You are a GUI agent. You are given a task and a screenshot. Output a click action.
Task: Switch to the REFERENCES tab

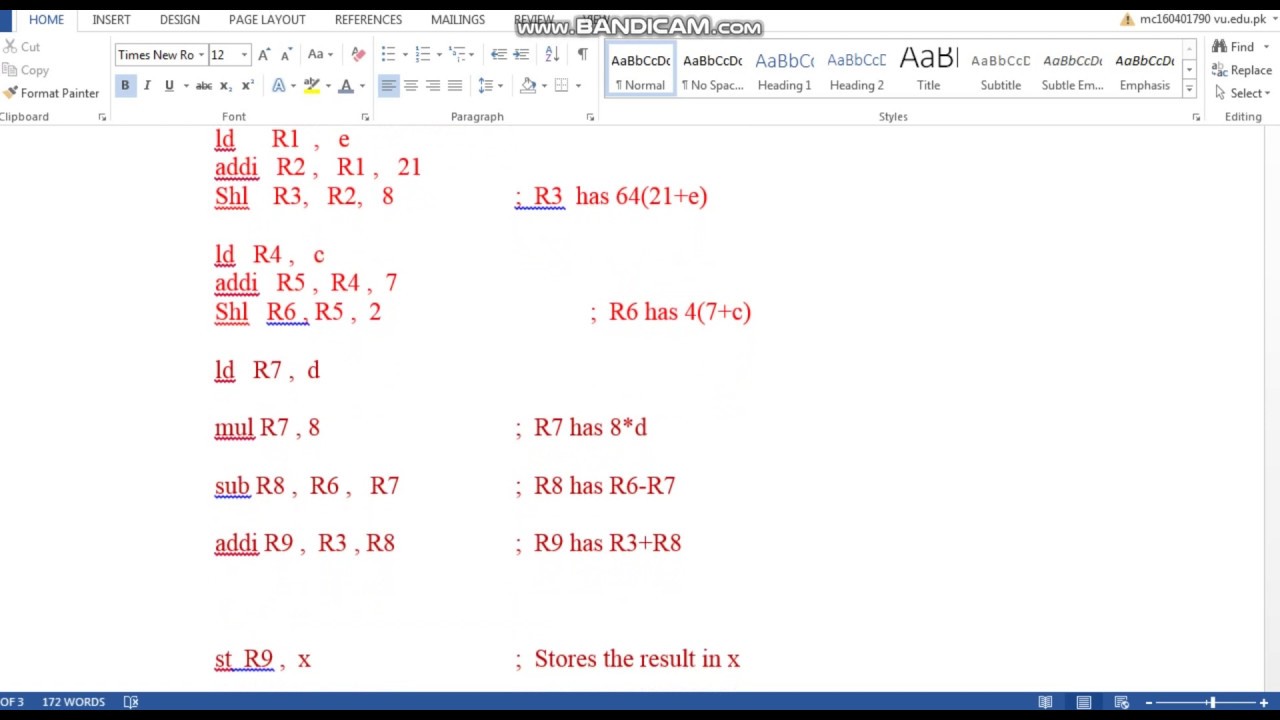pos(368,19)
